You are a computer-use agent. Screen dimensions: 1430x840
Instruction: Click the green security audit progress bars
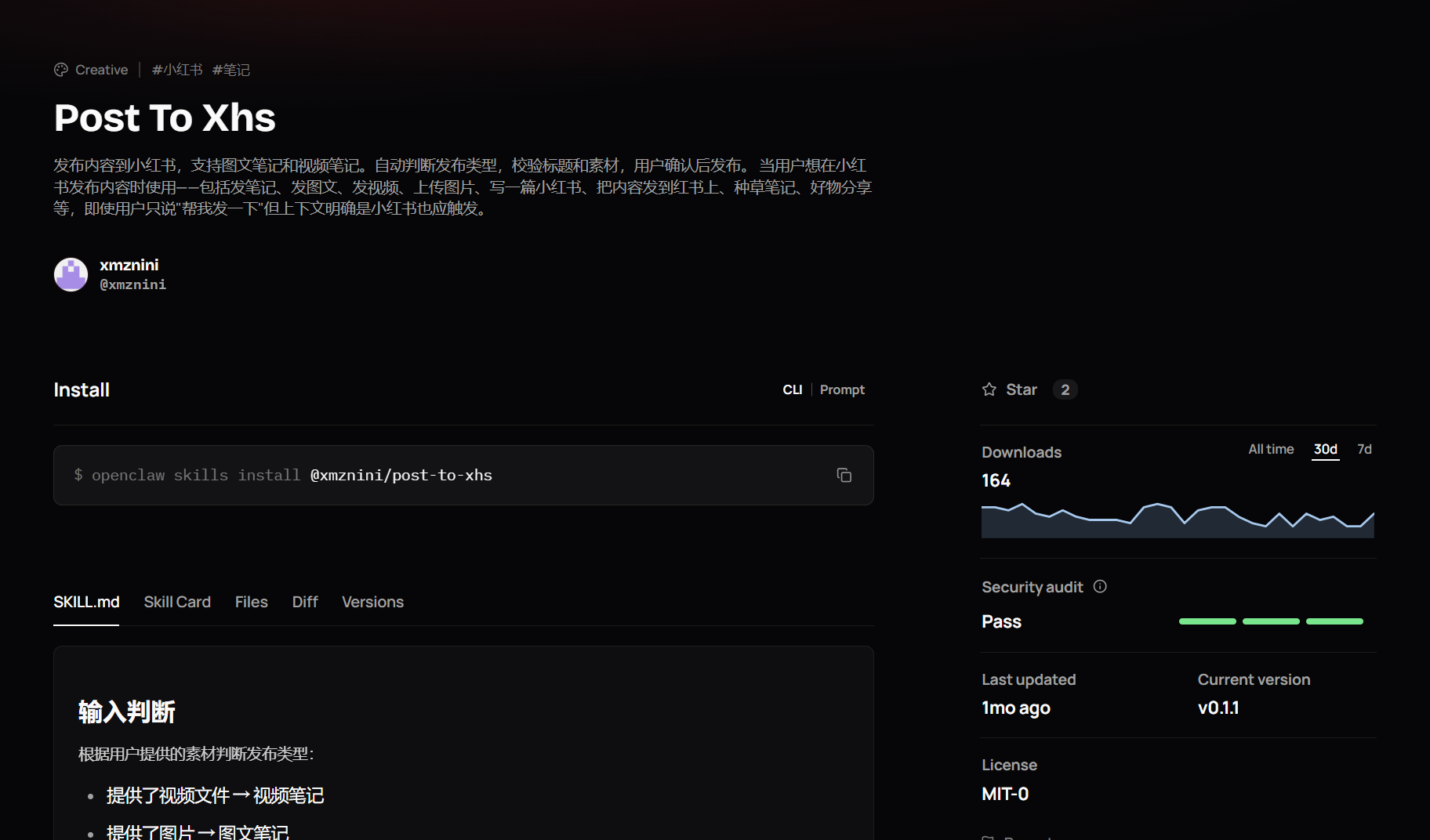(1271, 621)
